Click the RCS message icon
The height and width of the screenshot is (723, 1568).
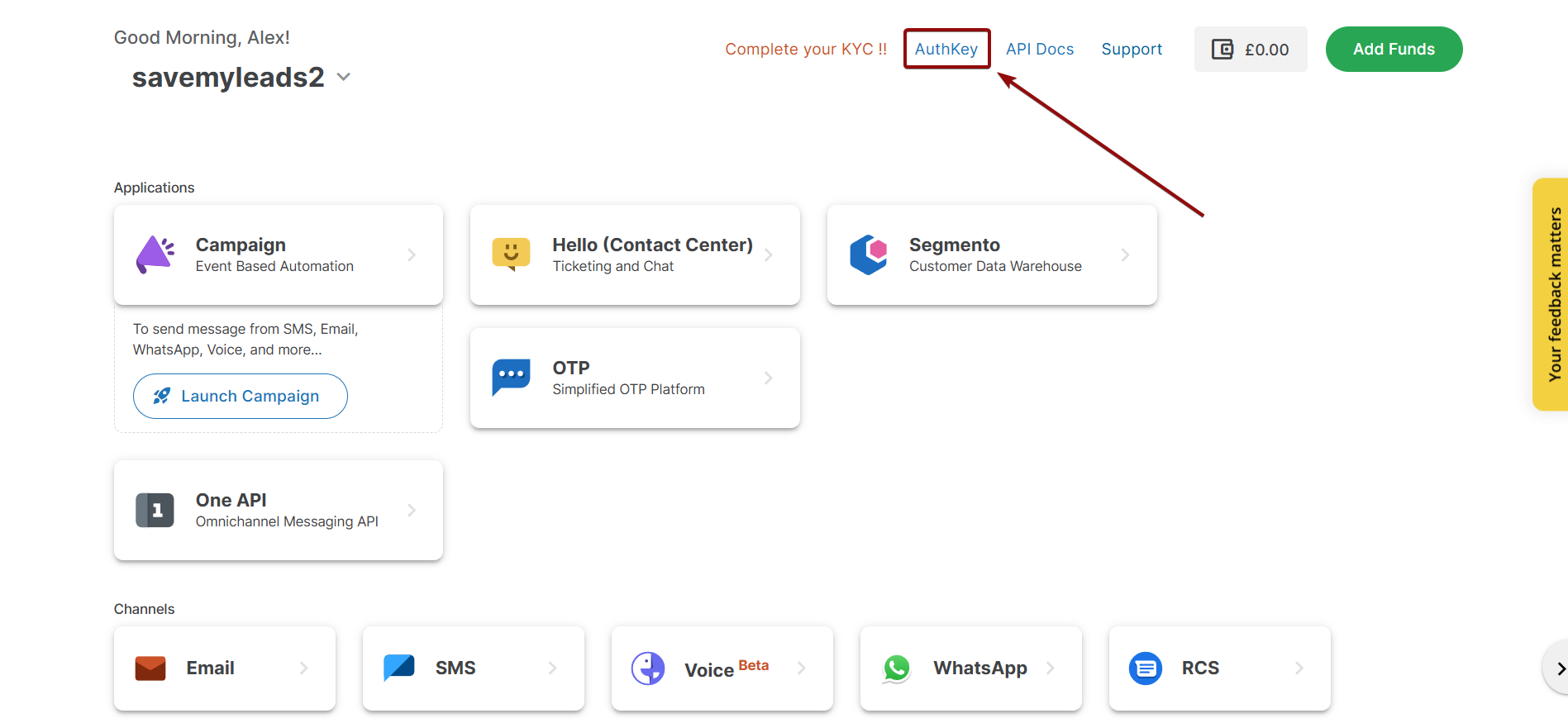(1146, 668)
